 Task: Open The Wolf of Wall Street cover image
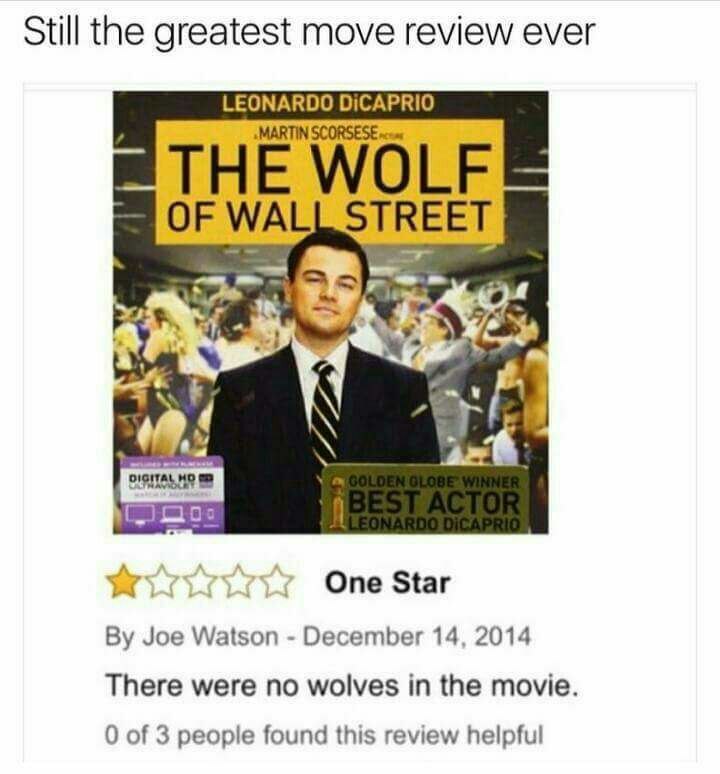pyautogui.click(x=330, y=312)
